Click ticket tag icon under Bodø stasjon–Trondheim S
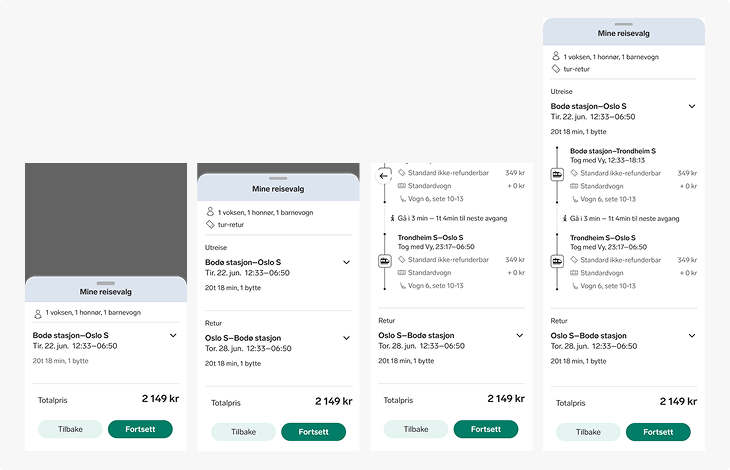The image size is (730, 470). [x=574, y=173]
